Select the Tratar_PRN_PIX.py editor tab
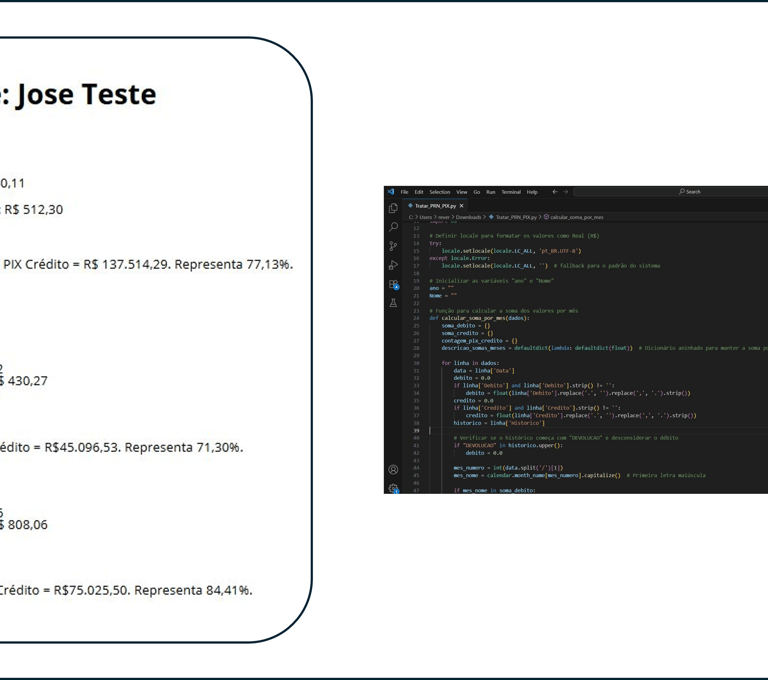The width and height of the screenshot is (768, 680). [x=435, y=206]
